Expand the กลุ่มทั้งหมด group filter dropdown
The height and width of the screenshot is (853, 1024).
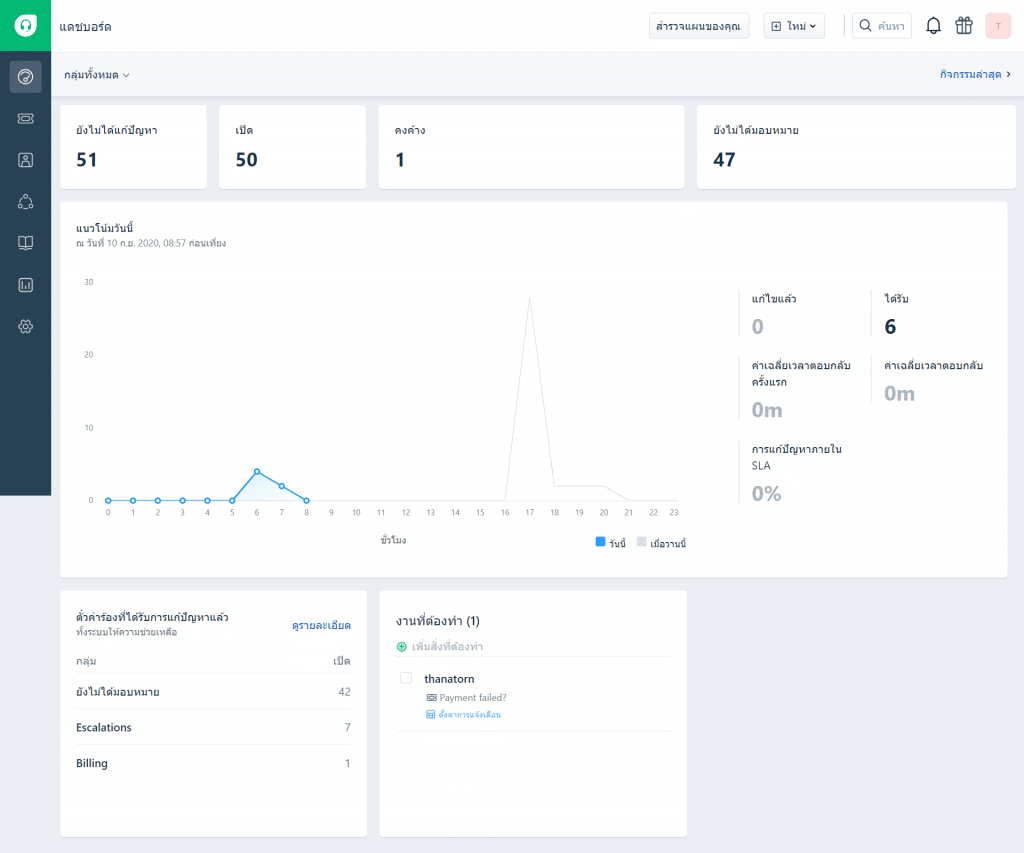coord(97,75)
